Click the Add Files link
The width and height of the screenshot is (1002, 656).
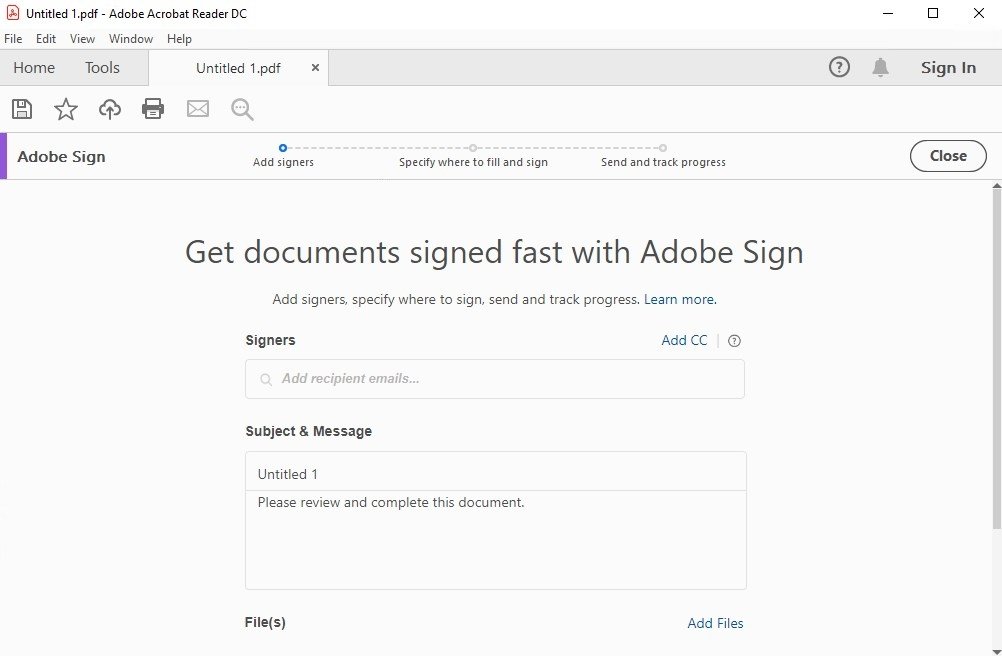716,623
